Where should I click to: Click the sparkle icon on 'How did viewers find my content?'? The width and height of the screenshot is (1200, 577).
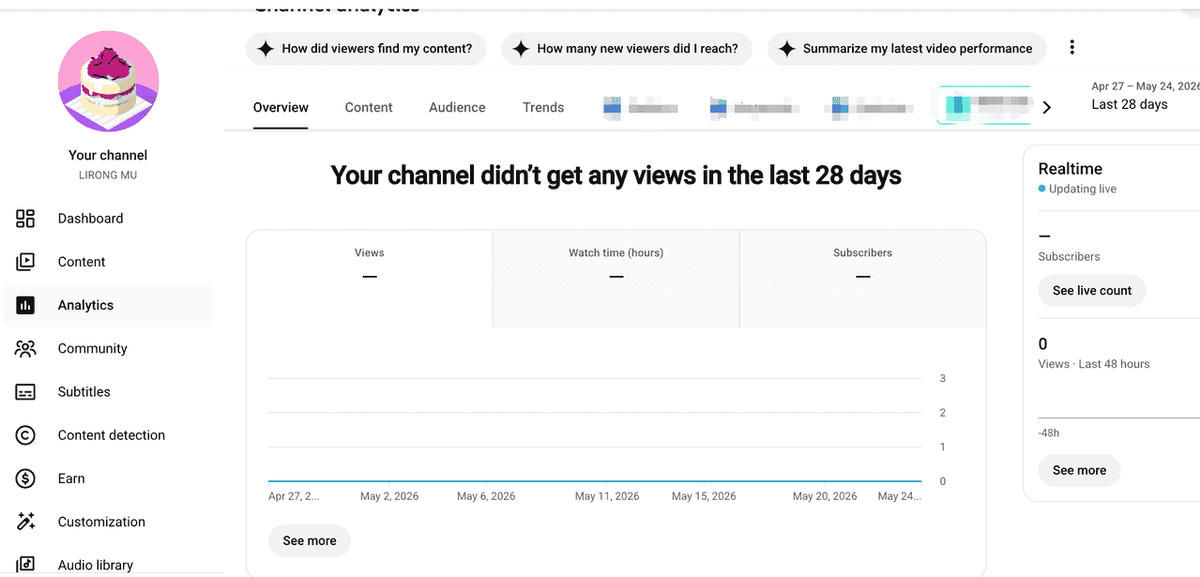pos(265,48)
